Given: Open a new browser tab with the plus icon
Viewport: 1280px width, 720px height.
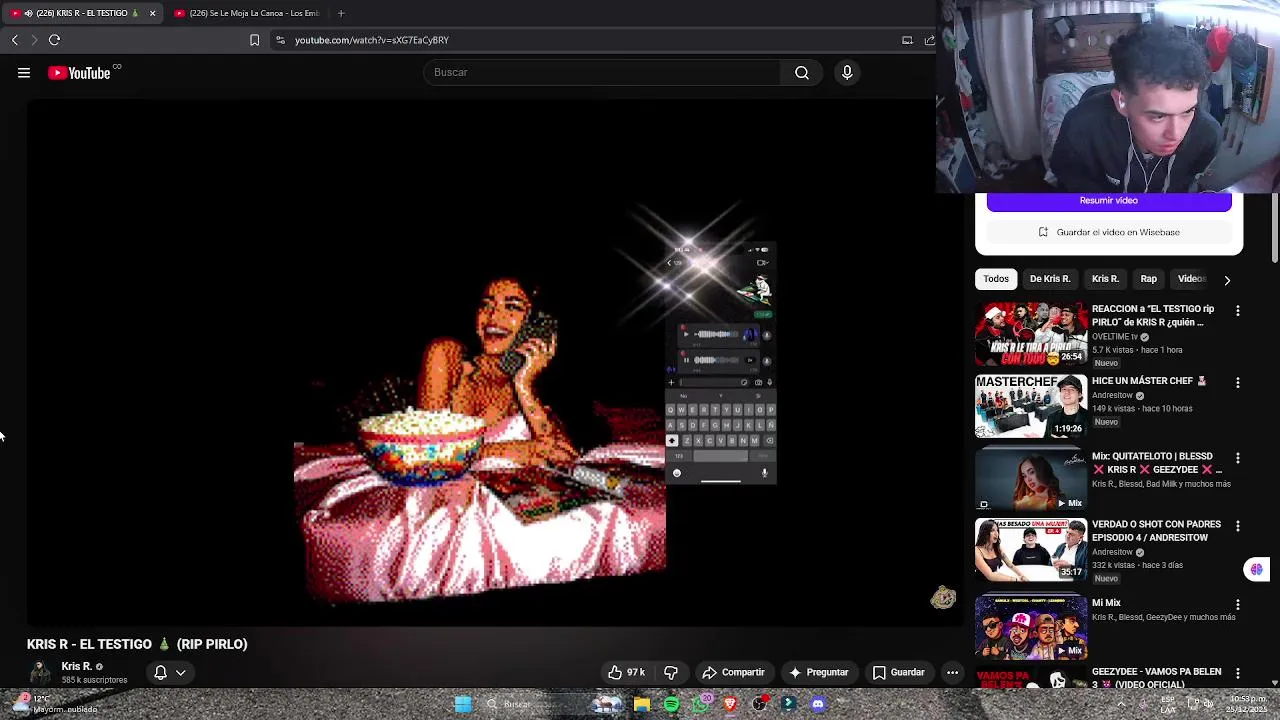Looking at the screenshot, I should click(x=341, y=13).
